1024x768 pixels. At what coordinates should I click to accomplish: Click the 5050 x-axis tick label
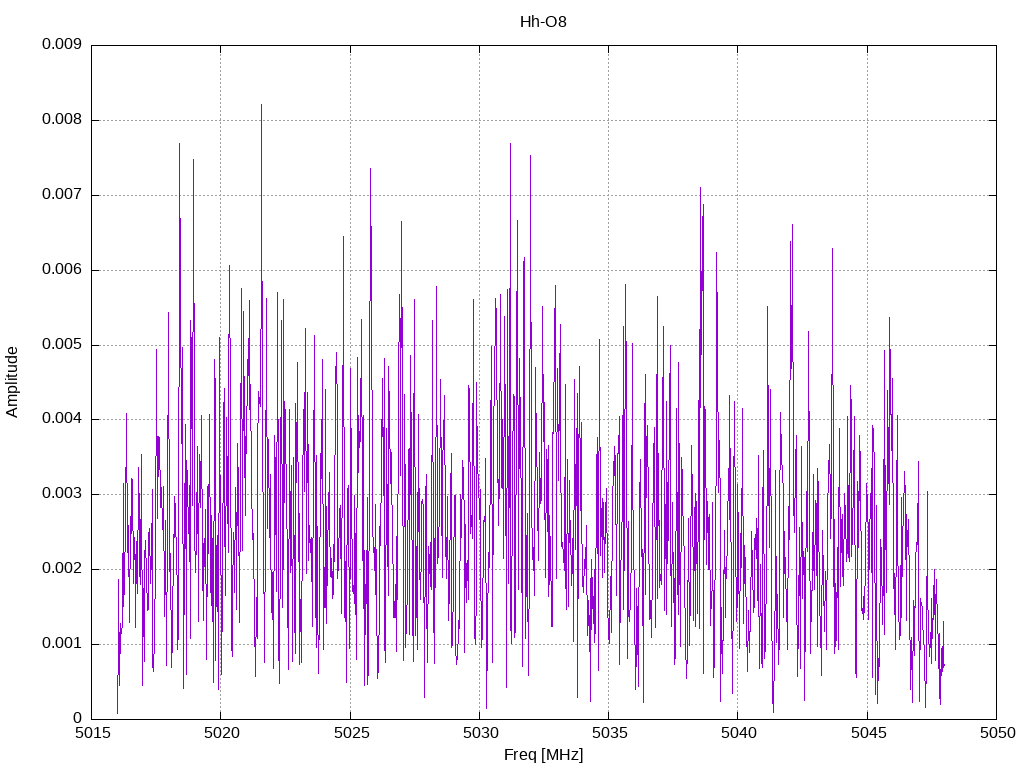(x=997, y=733)
